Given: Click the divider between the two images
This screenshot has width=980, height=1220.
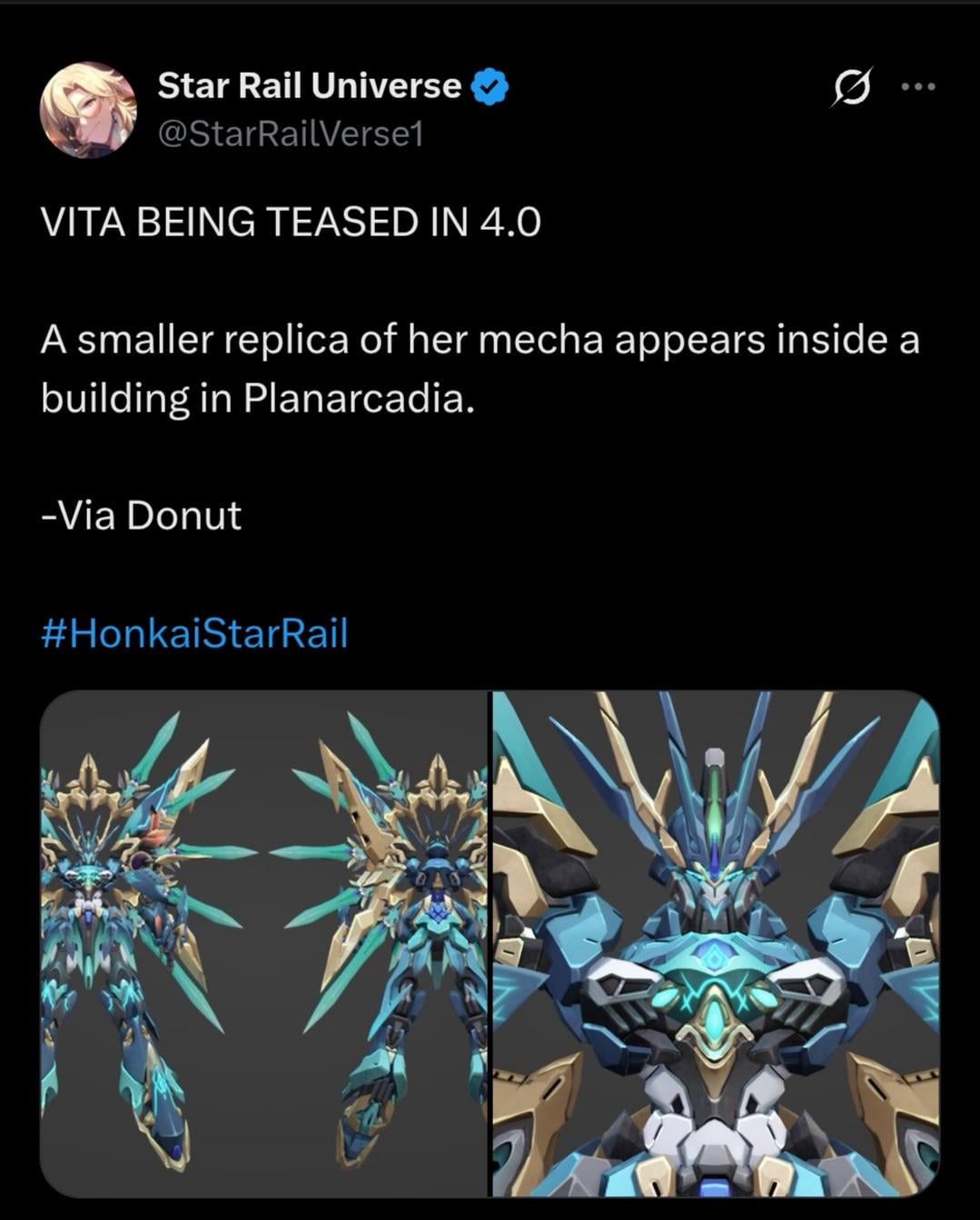Looking at the screenshot, I should click(x=490, y=944).
